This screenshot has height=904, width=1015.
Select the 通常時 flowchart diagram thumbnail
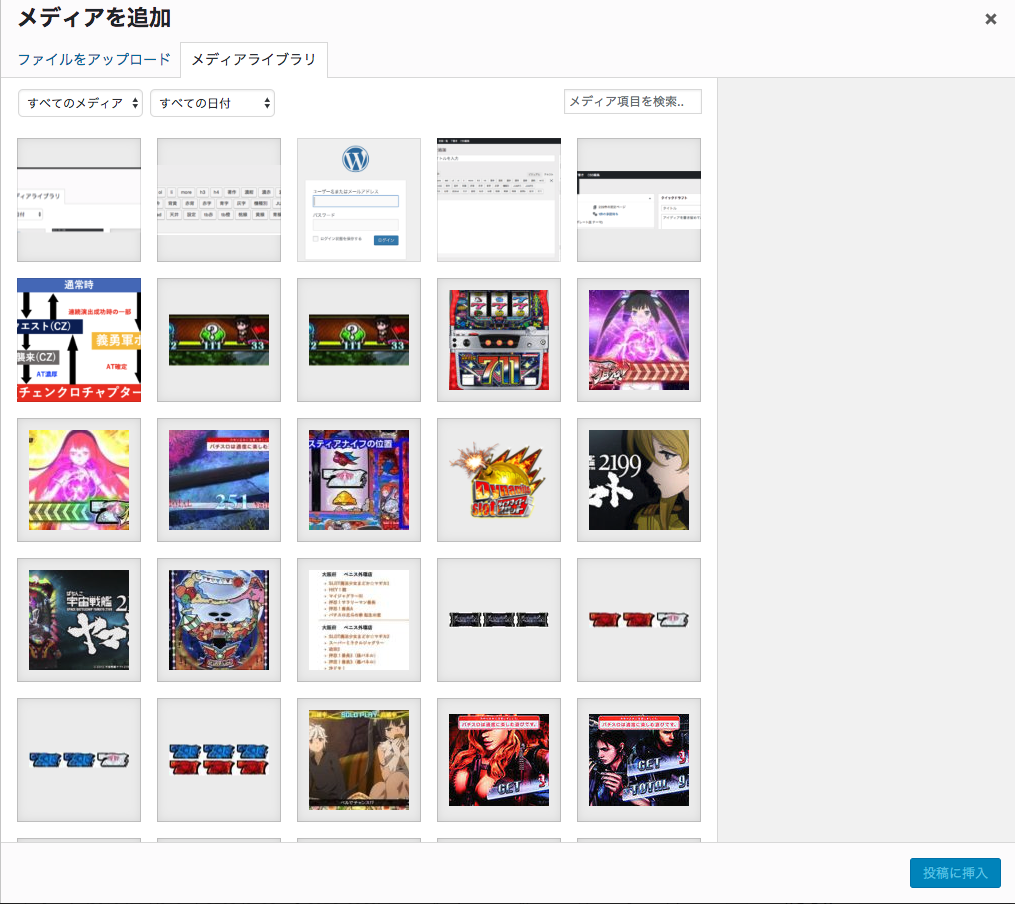point(79,340)
